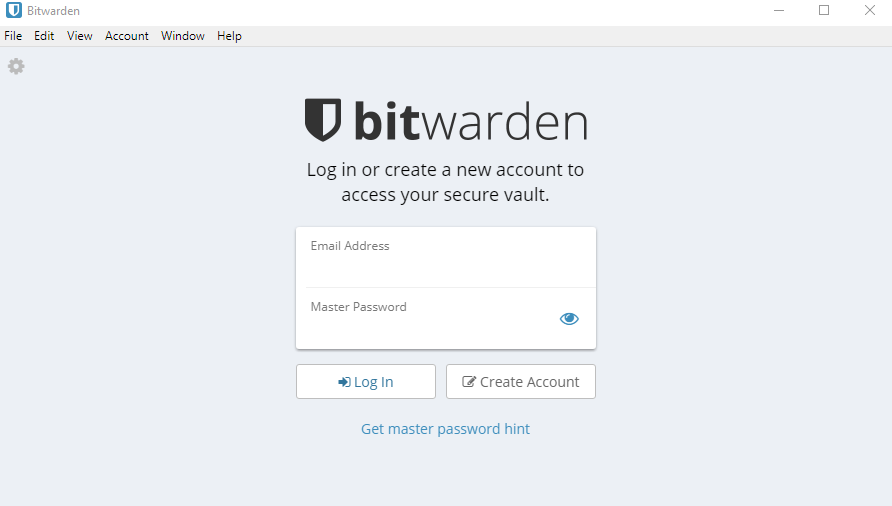Open the Get master password hint link

click(x=445, y=429)
